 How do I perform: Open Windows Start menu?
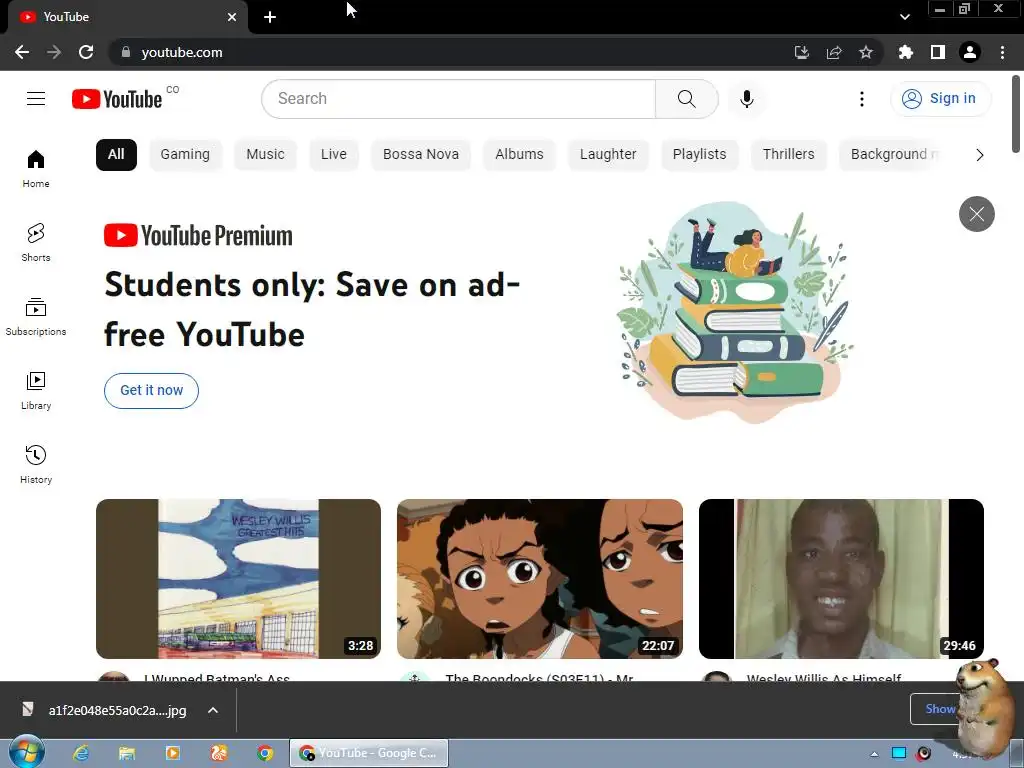[x=26, y=752]
